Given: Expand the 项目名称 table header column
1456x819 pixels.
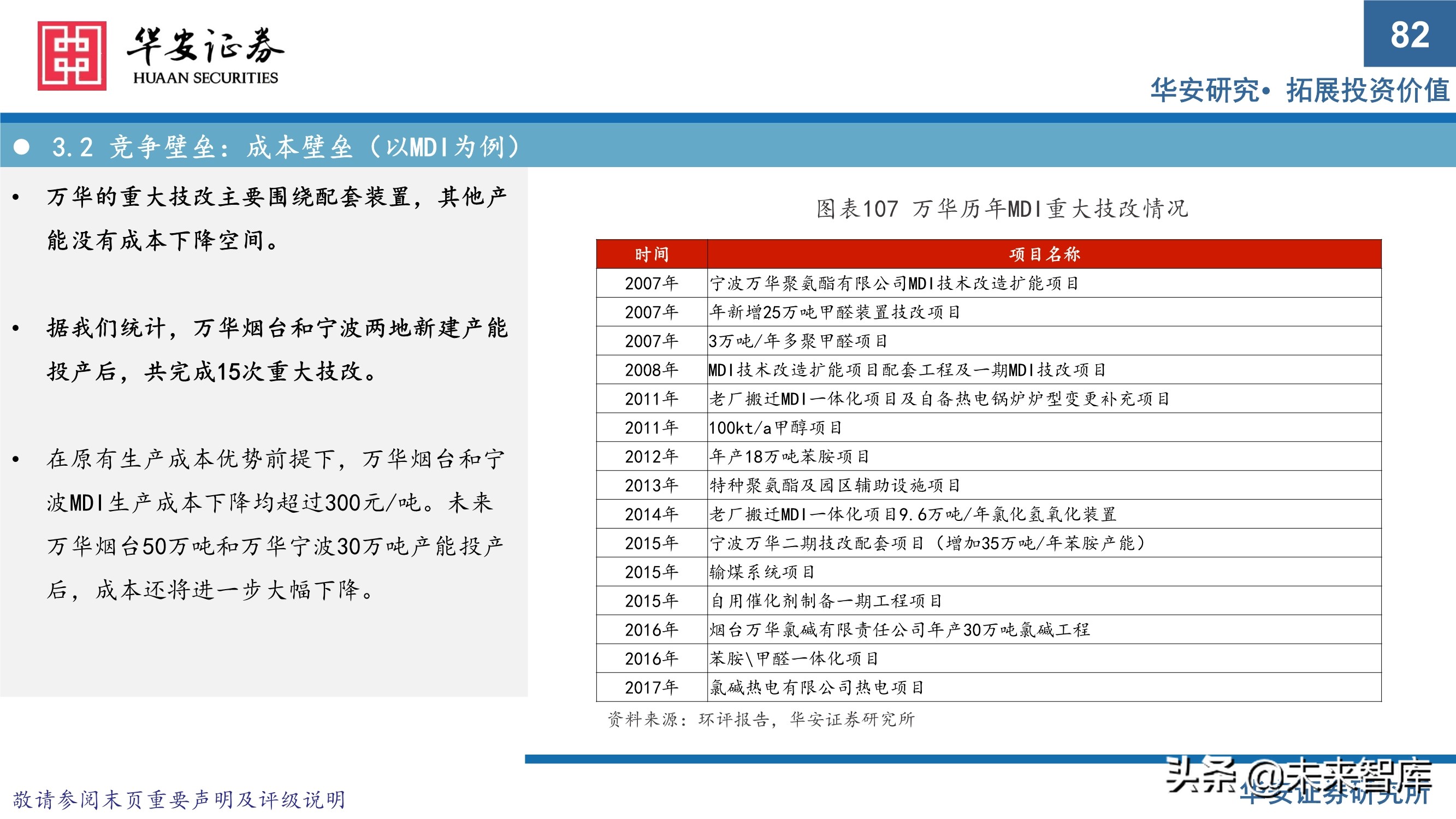Looking at the screenshot, I should 1046,256.
